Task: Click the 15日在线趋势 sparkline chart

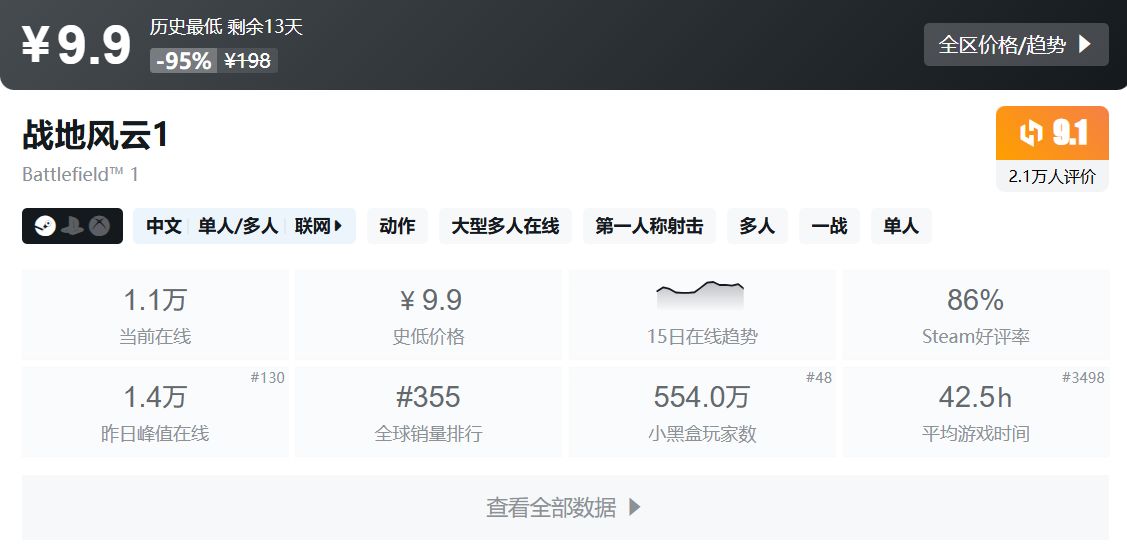Action: 700,295
